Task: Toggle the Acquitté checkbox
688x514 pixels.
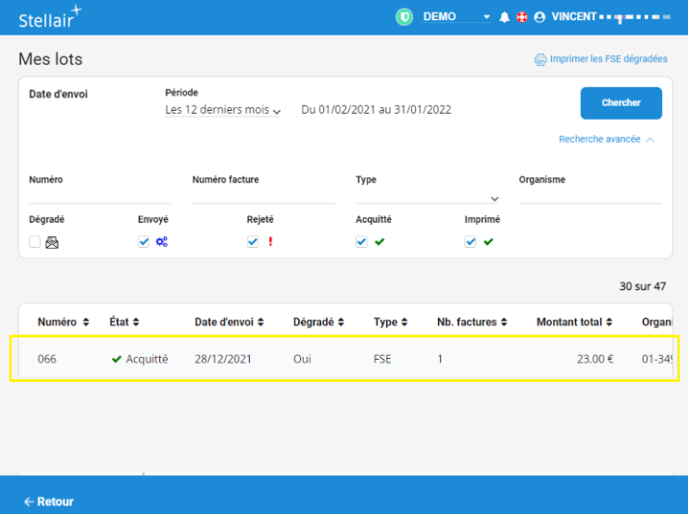Action: pos(362,242)
